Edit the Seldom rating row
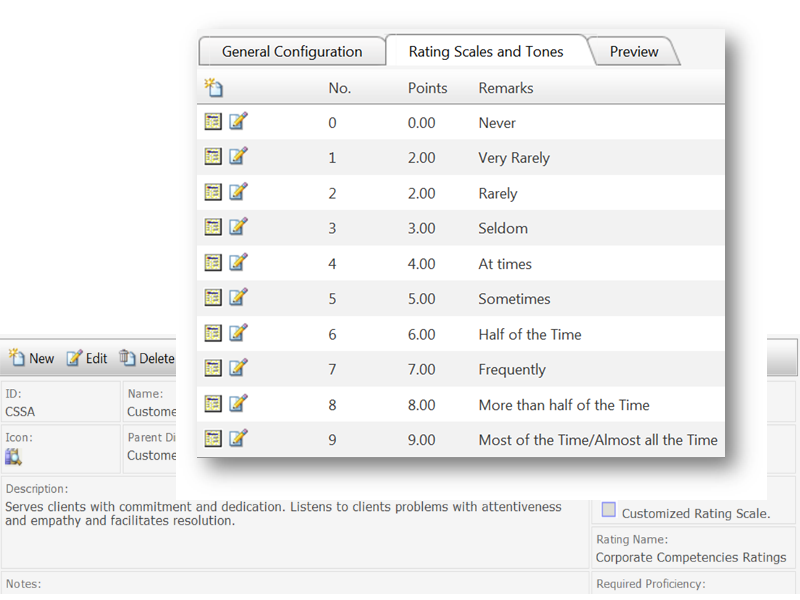This screenshot has width=800, height=600. (x=238, y=227)
